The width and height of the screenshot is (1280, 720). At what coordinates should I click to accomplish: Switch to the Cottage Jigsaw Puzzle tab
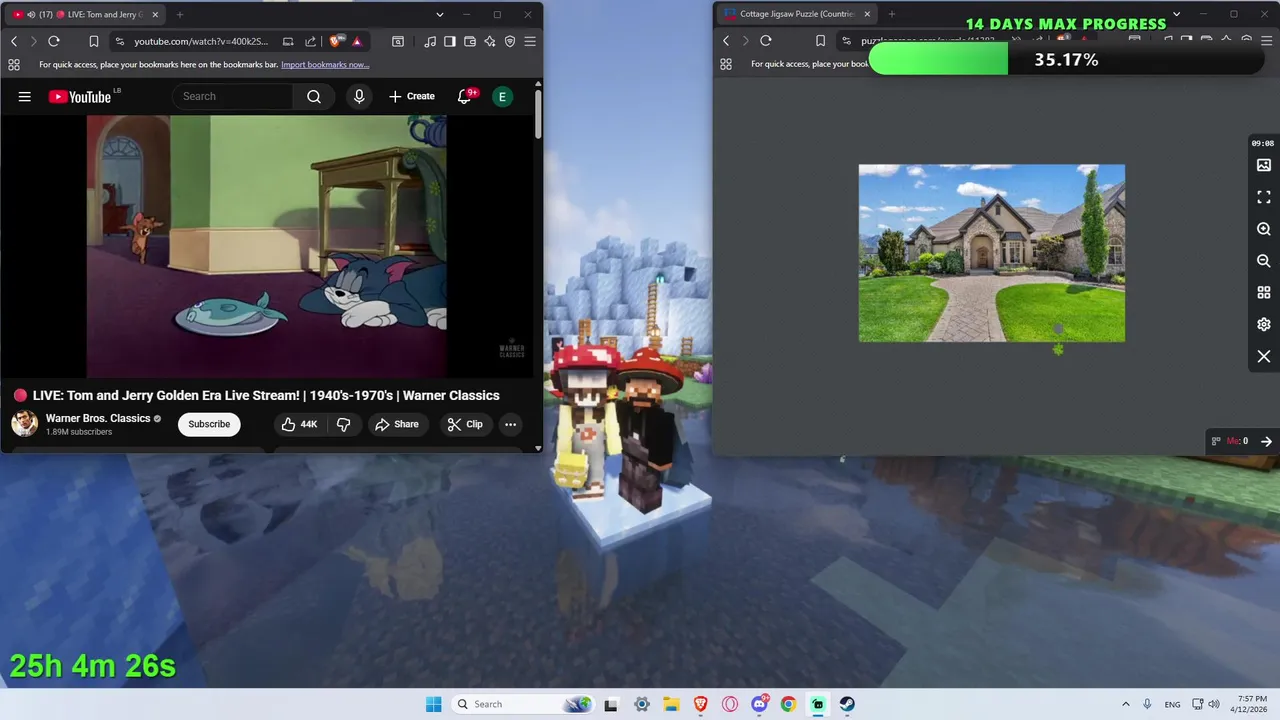tap(797, 15)
